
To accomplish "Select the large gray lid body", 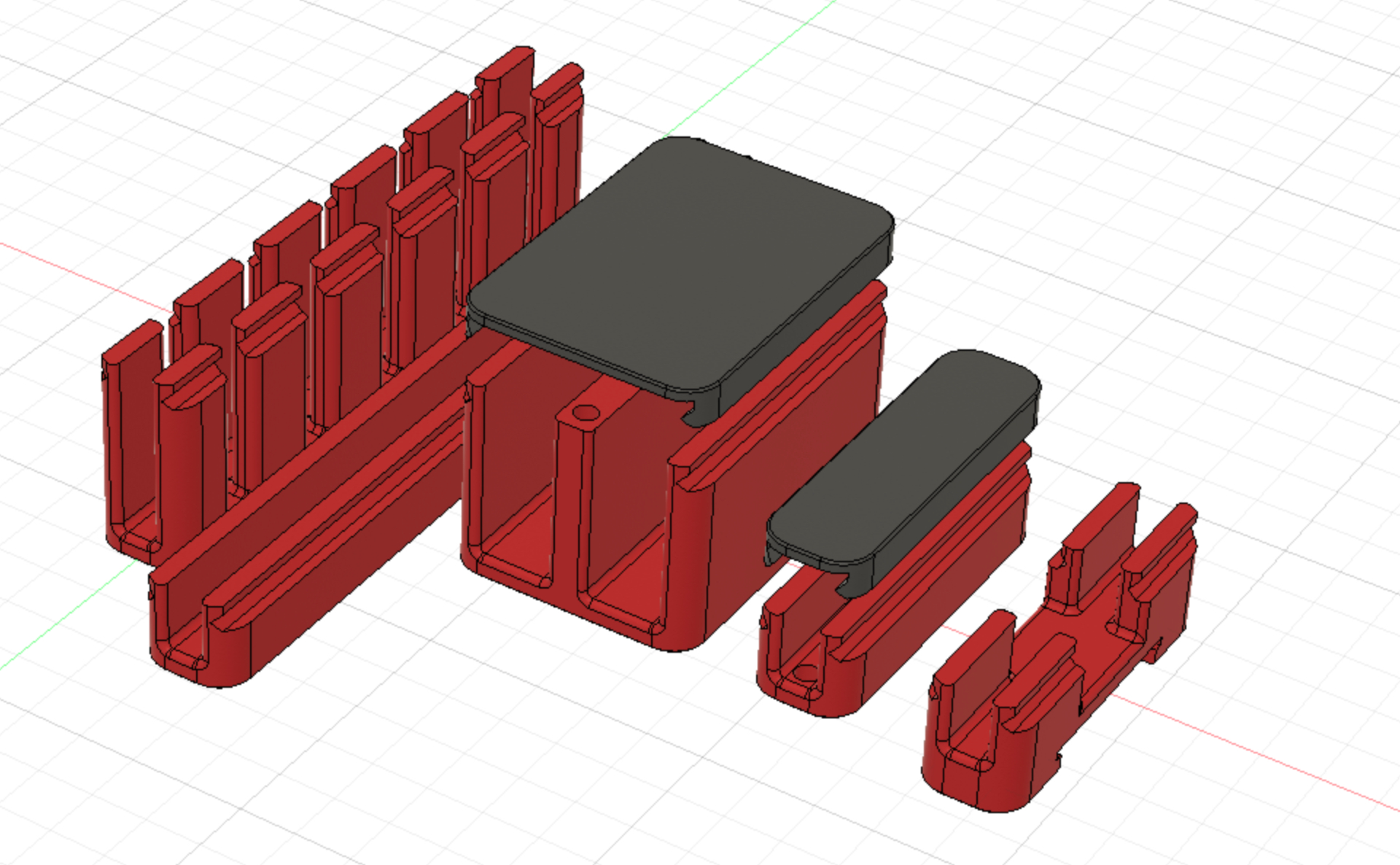I will 678,263.
